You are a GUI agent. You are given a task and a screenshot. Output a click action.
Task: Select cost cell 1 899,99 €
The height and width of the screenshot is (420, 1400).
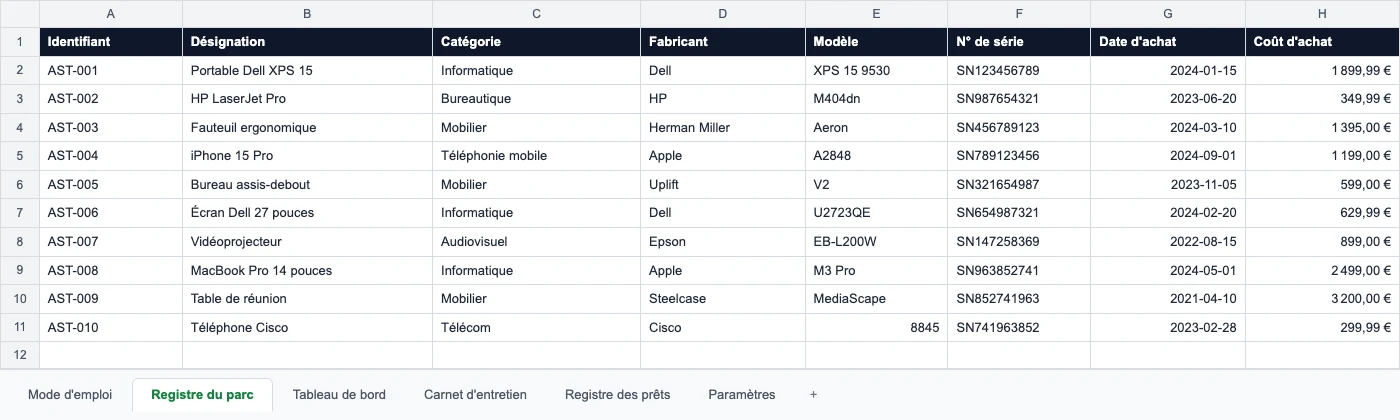tap(1323, 71)
